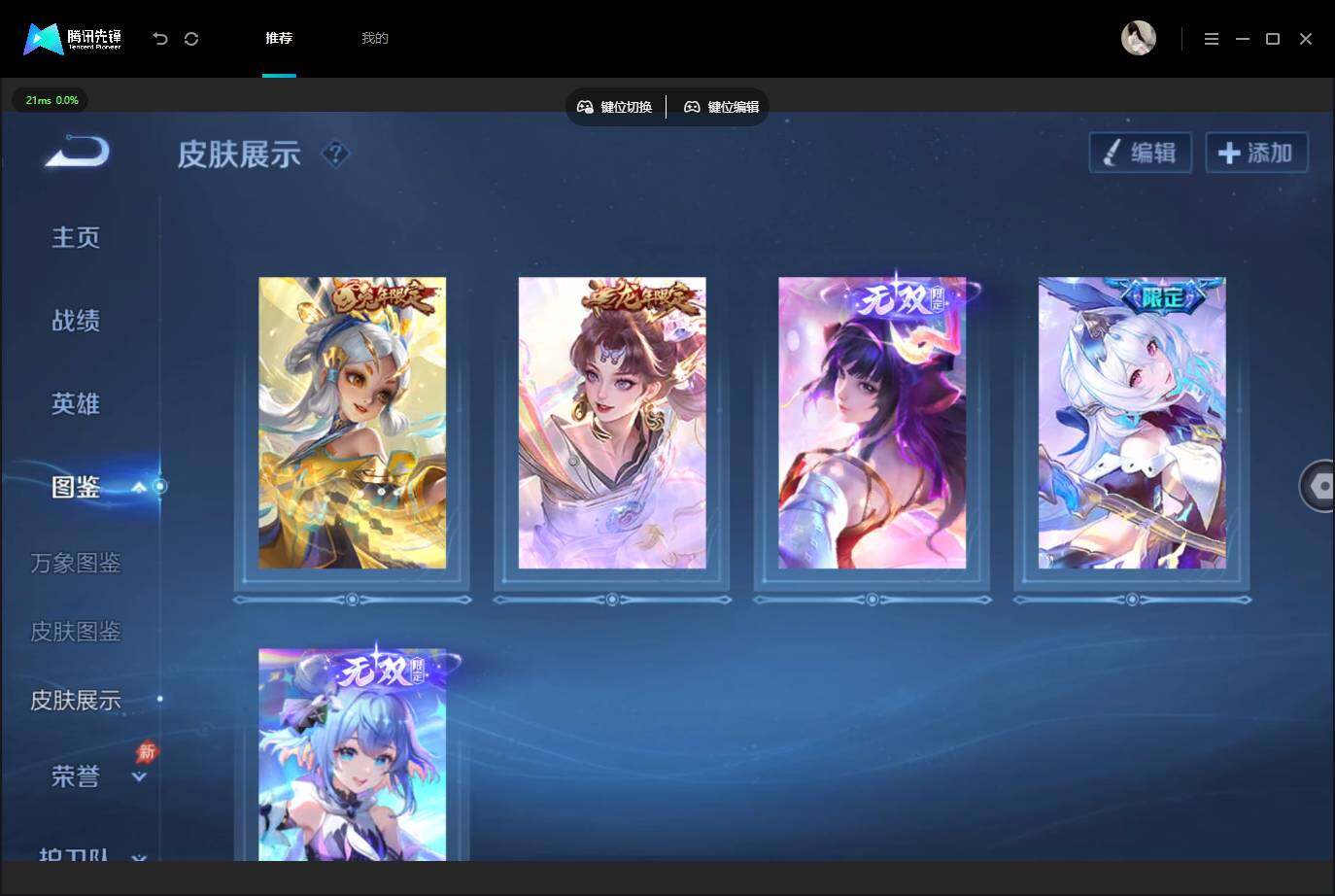Click the question mark help icon
The width and height of the screenshot is (1335, 896).
[335, 154]
